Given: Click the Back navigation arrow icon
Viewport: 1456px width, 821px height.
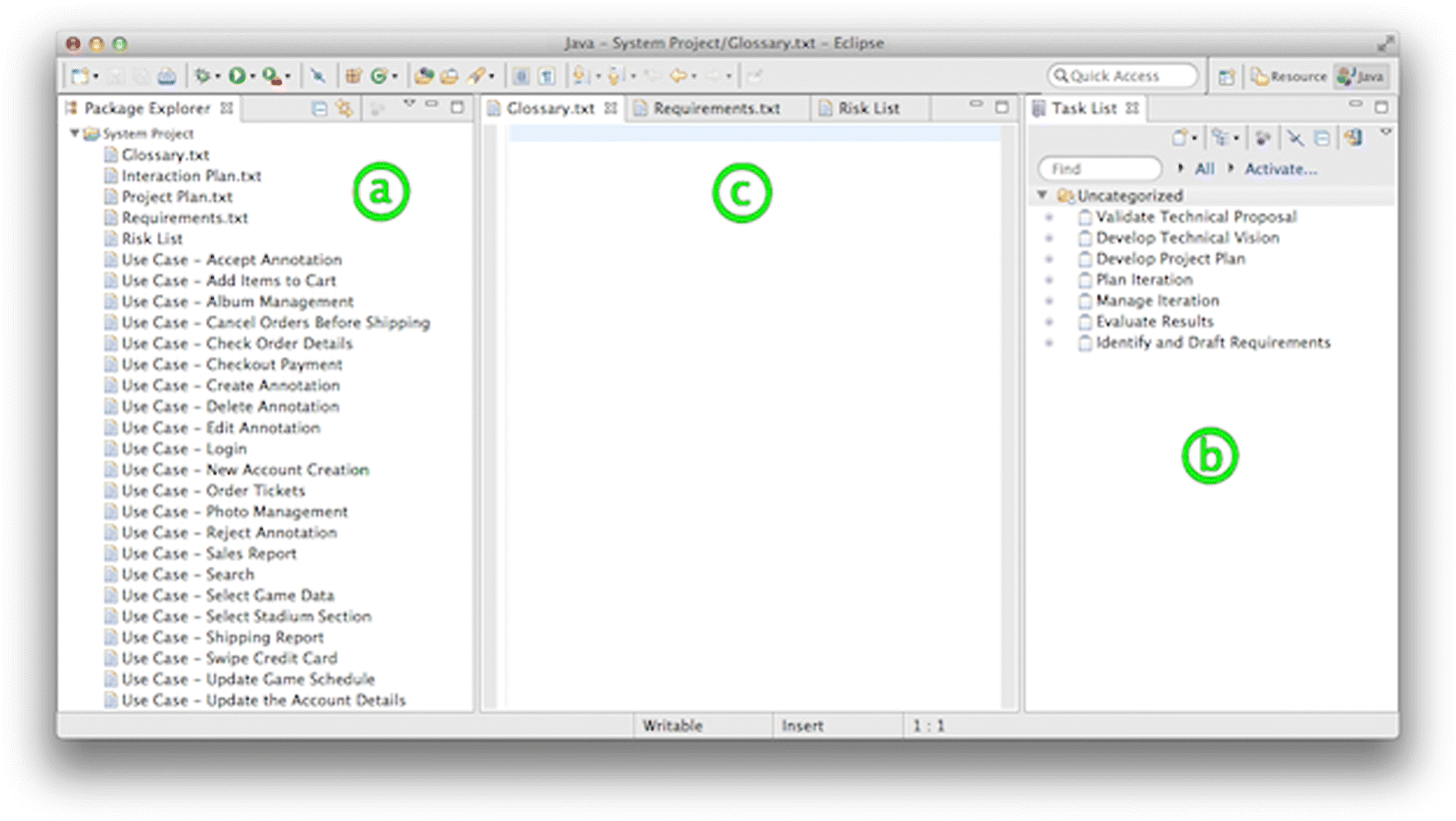Looking at the screenshot, I should 679,76.
